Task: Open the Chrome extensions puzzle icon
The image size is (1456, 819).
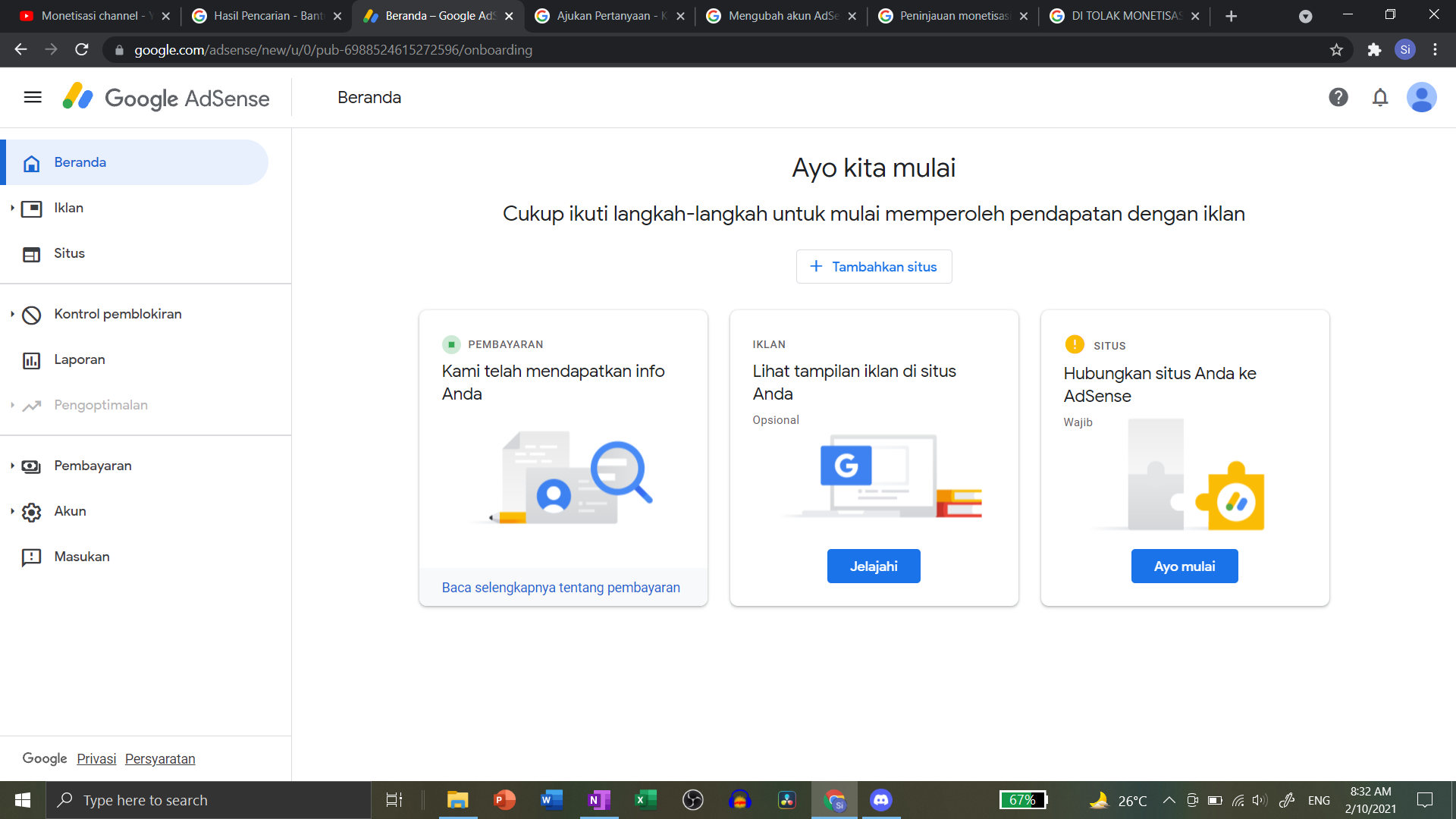Action: pos(1374,50)
